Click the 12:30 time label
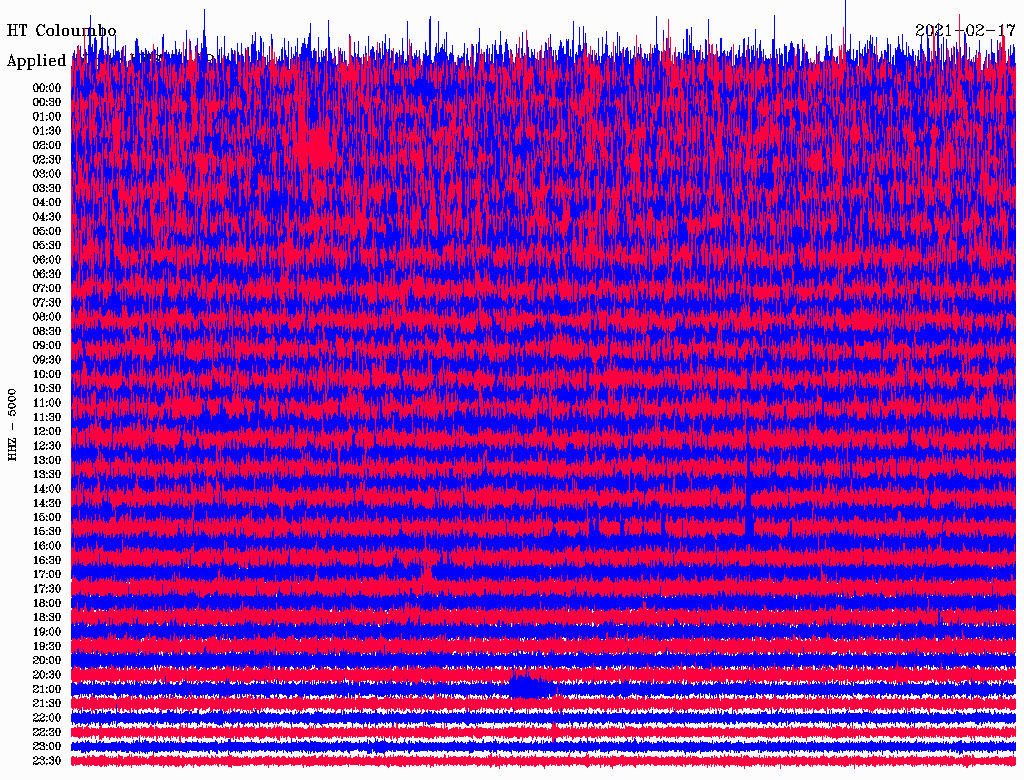The height and width of the screenshot is (780, 1024). [47, 446]
